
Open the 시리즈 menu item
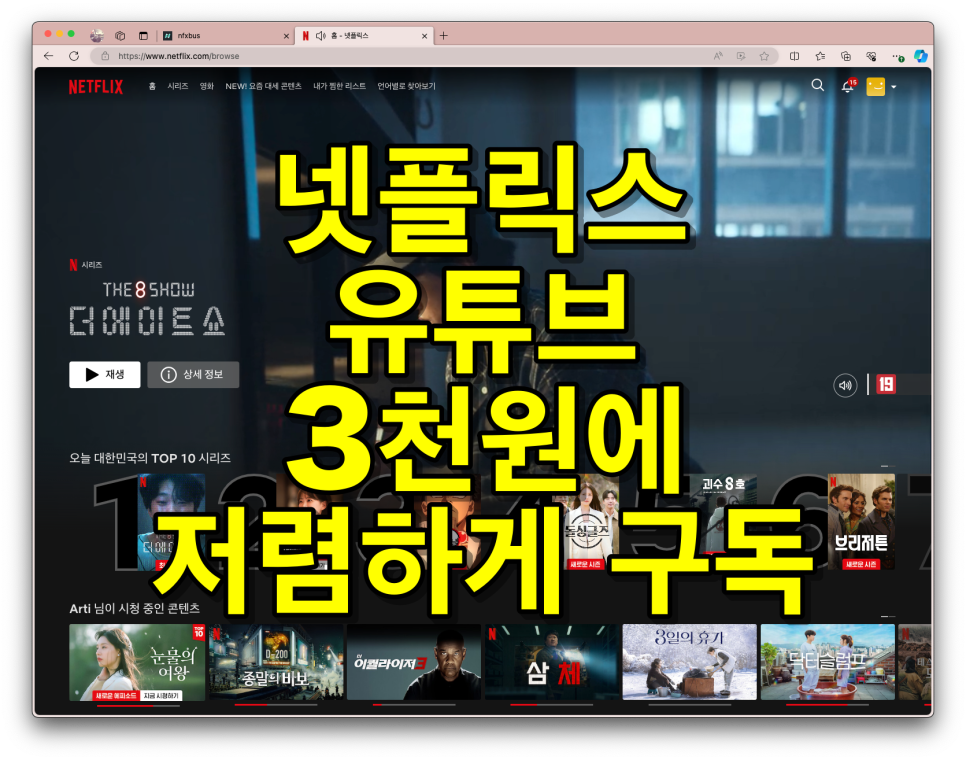177,86
